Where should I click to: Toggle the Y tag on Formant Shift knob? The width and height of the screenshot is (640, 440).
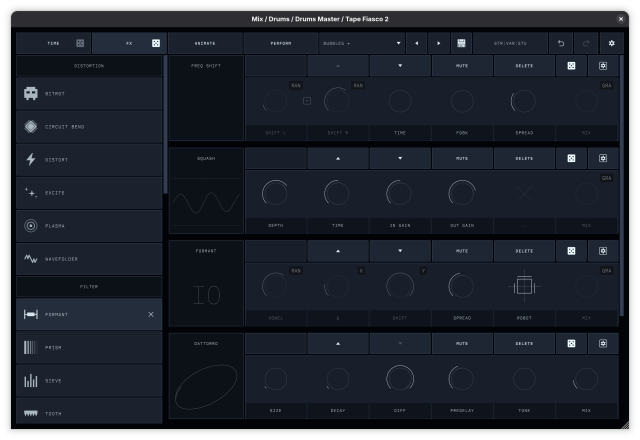[423, 271]
